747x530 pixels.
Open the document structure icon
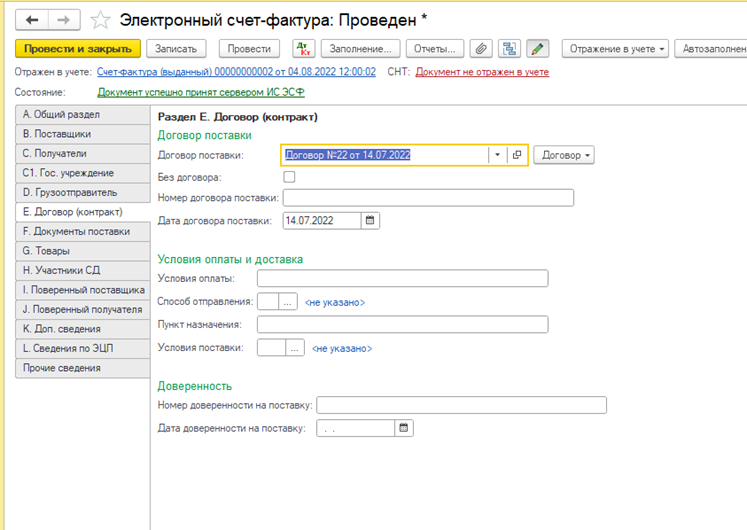[x=510, y=48]
